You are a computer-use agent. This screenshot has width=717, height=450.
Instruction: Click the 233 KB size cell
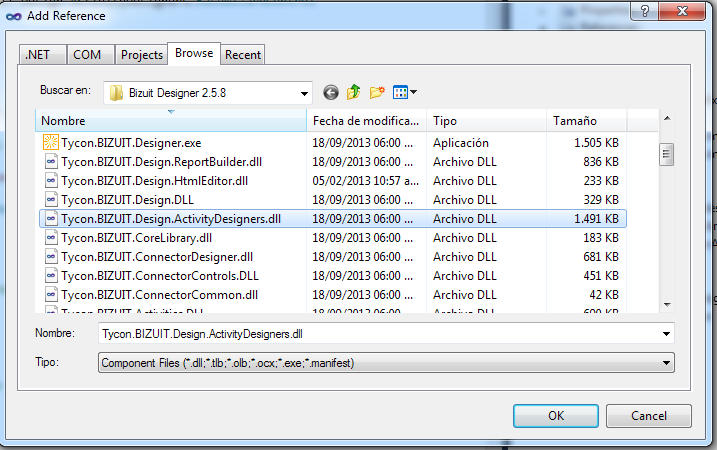point(601,181)
